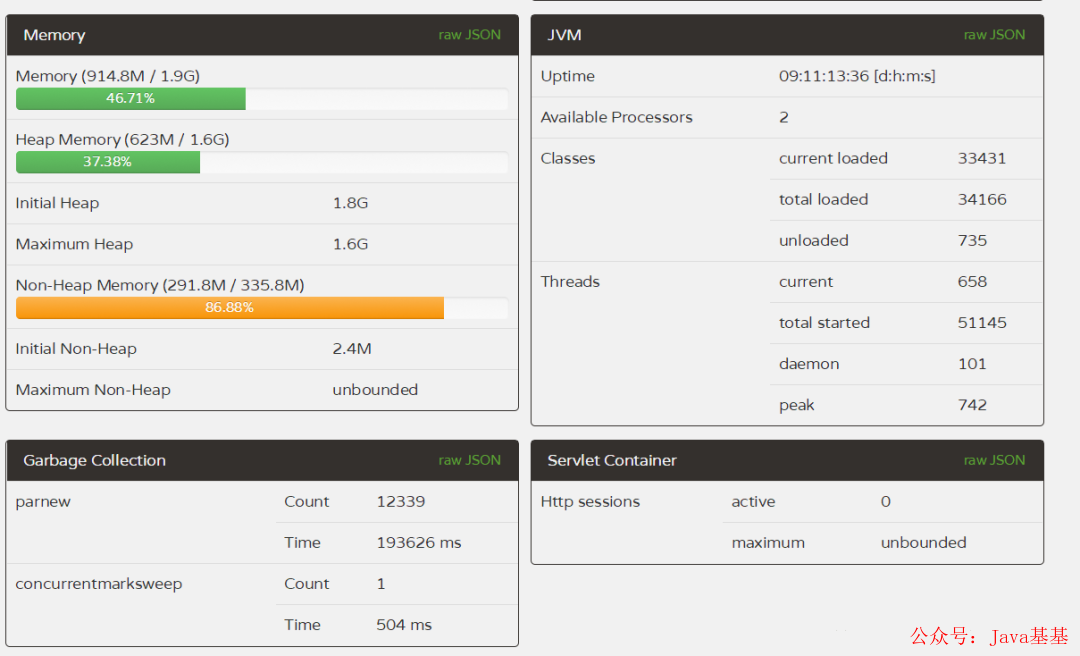Click the Maximum Heap value 1.6G
The image size is (1080, 656).
coord(350,244)
